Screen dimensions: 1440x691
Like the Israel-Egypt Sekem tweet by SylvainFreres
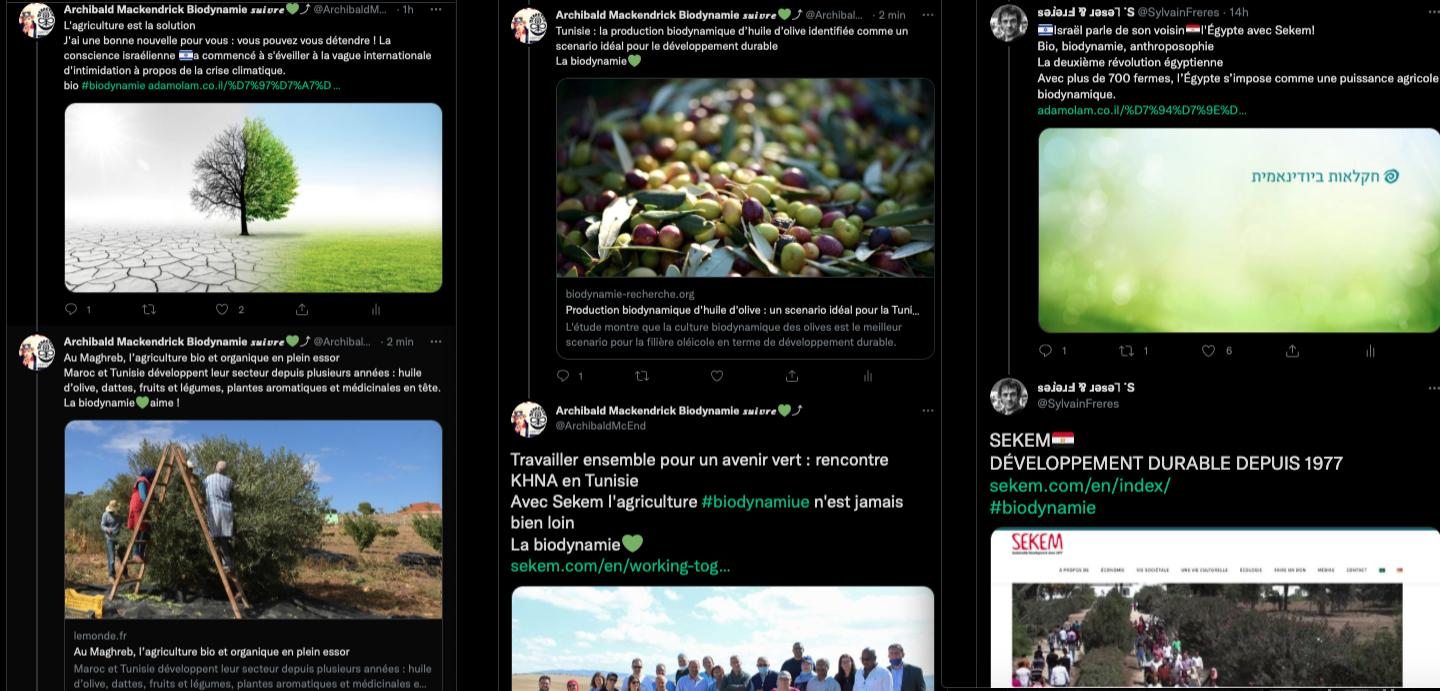(x=1208, y=351)
